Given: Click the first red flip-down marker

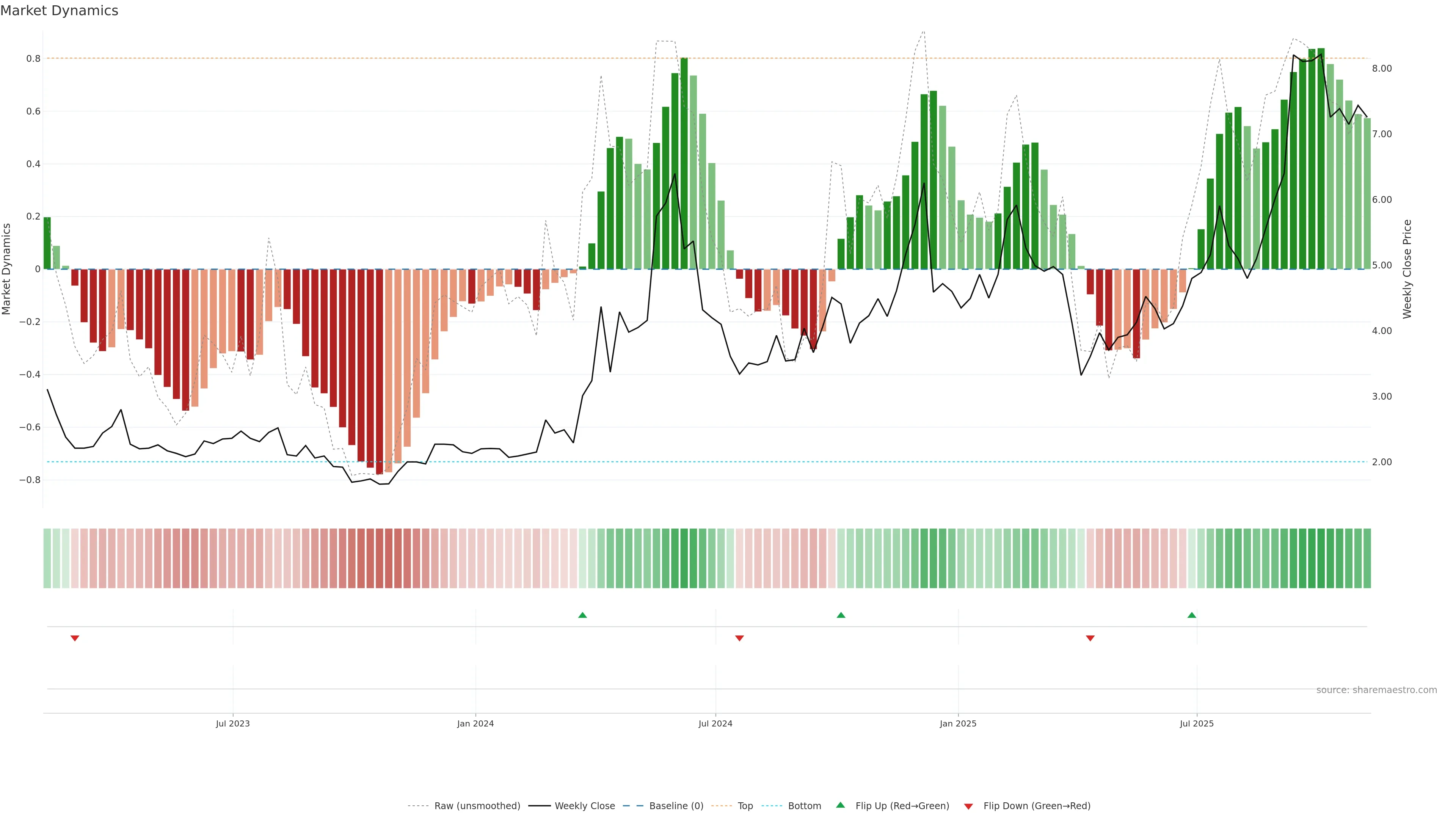Looking at the screenshot, I should click(x=75, y=638).
